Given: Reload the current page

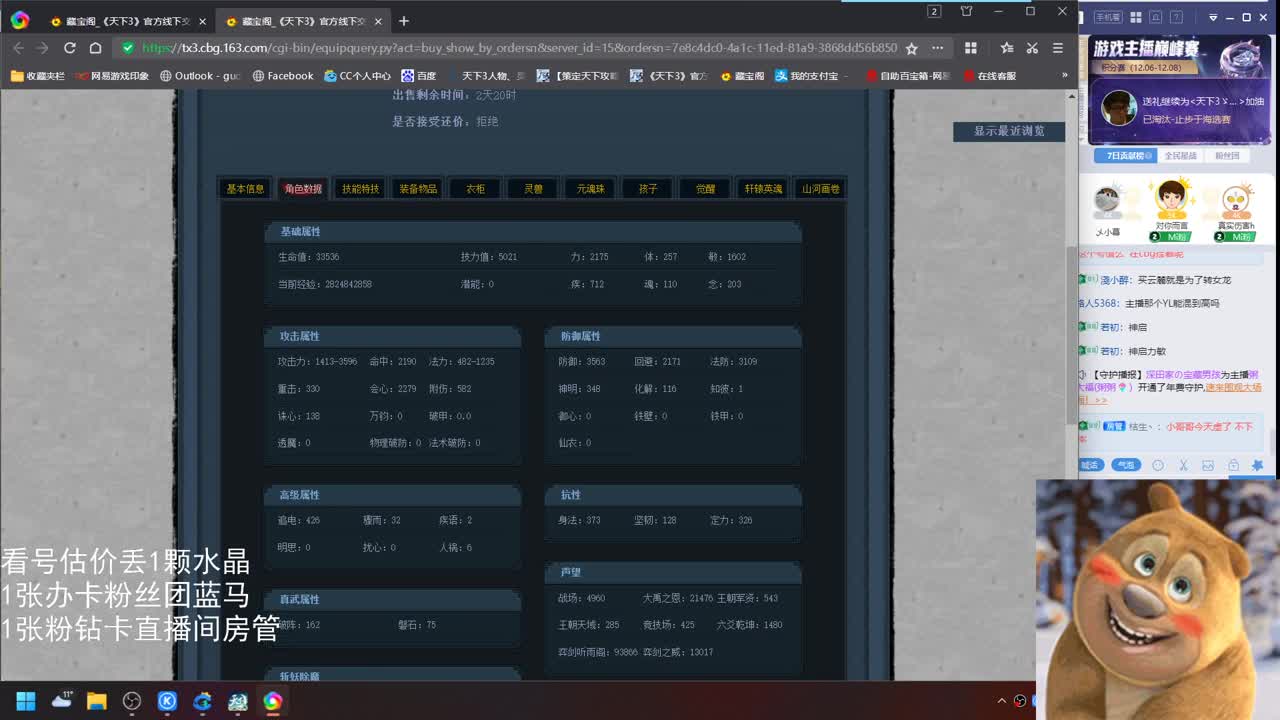Looking at the screenshot, I should [x=70, y=48].
